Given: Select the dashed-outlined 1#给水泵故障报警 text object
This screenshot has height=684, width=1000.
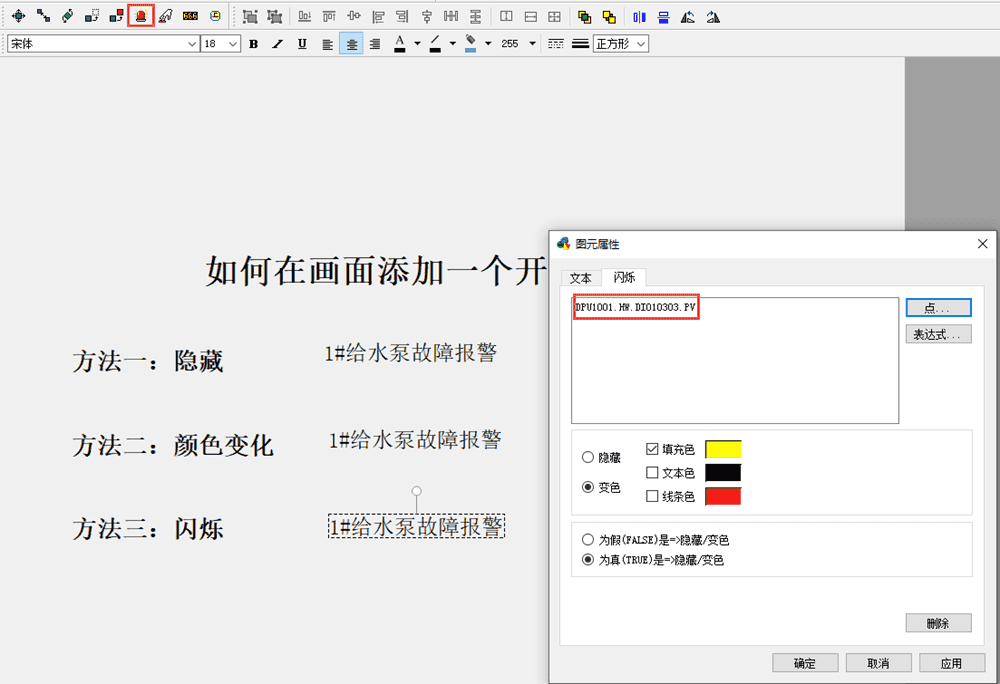Looking at the screenshot, I should [416, 526].
